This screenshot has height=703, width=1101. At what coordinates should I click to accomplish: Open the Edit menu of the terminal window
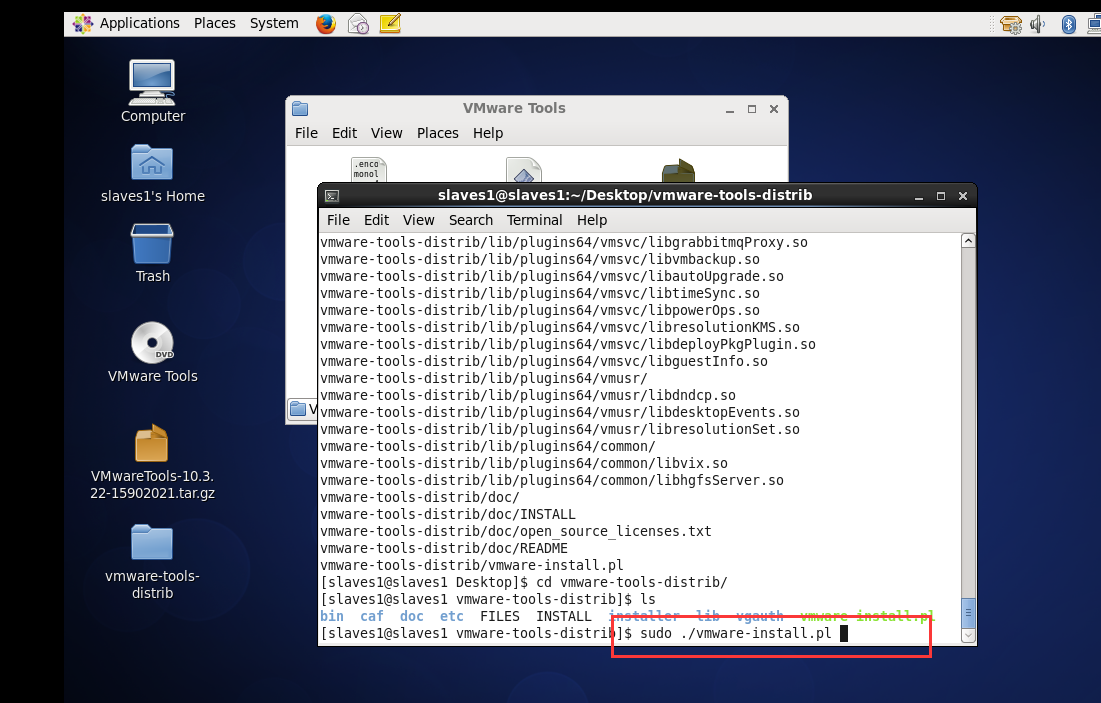tap(376, 220)
